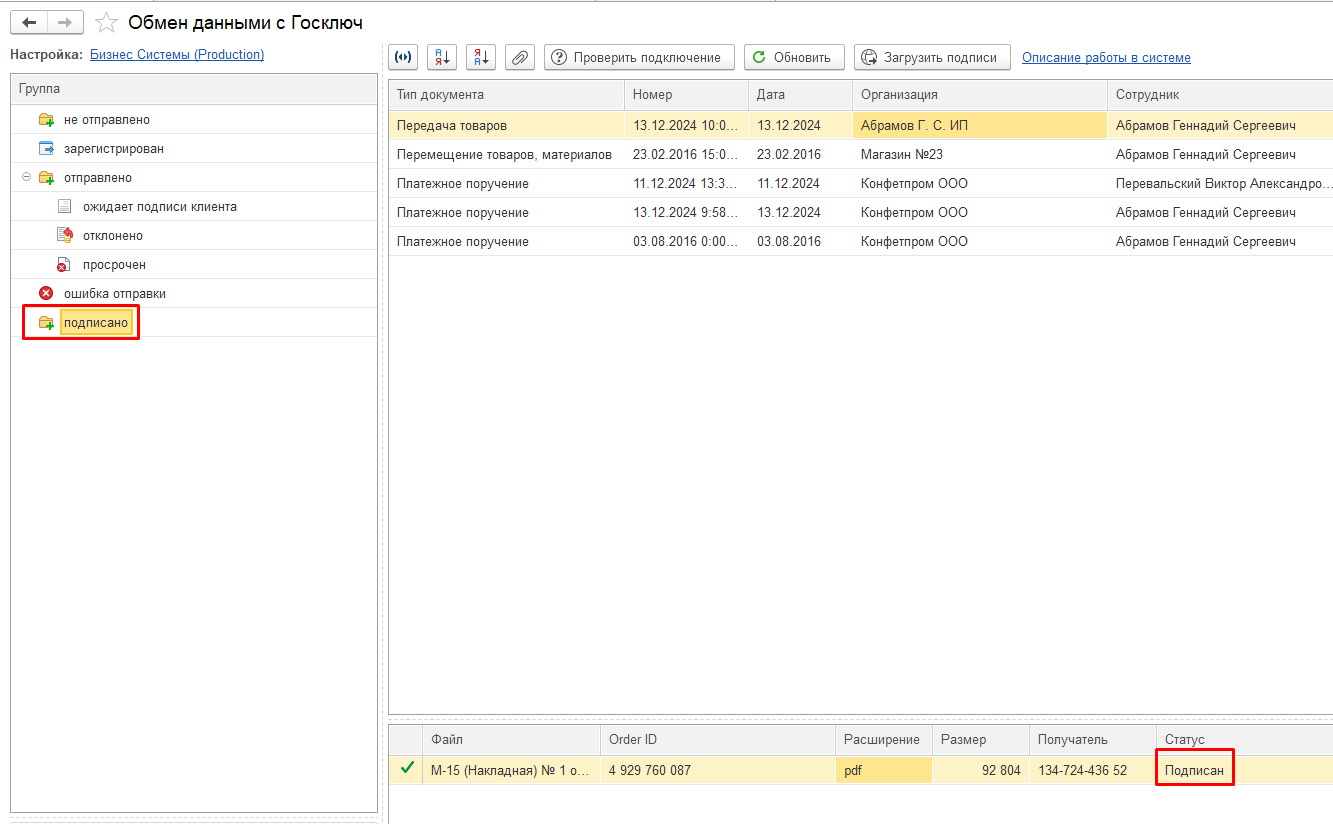This screenshot has width=1333, height=824.
Task: Click file 'М-15 (Накладная) № 1 о...'
Action: coord(511,770)
